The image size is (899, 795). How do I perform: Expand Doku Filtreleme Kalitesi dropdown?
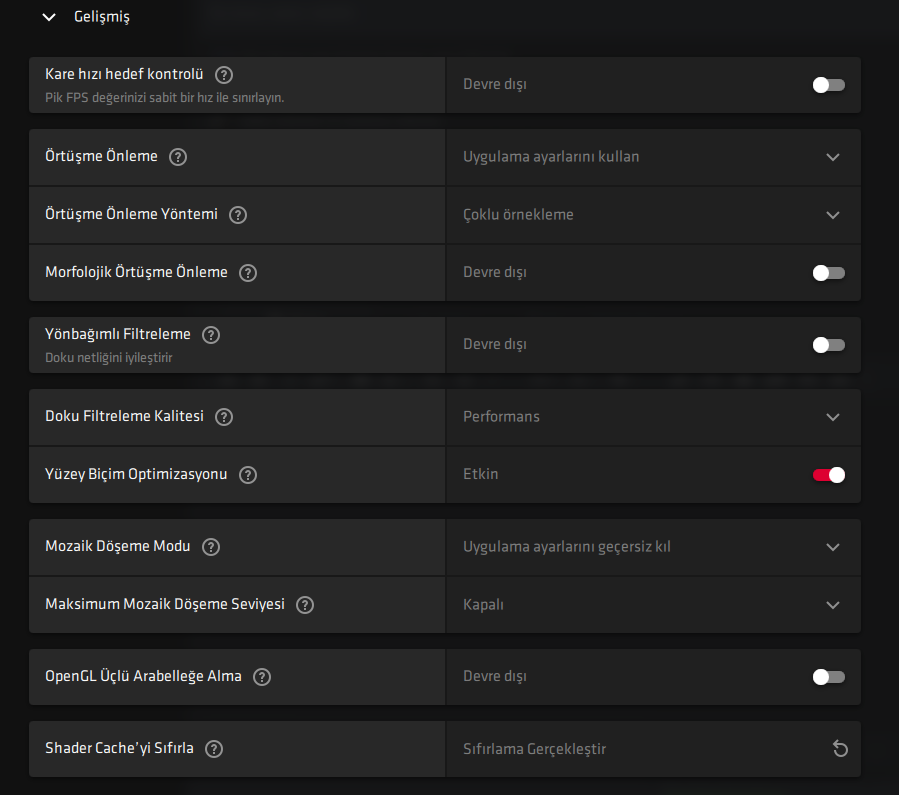pos(833,417)
